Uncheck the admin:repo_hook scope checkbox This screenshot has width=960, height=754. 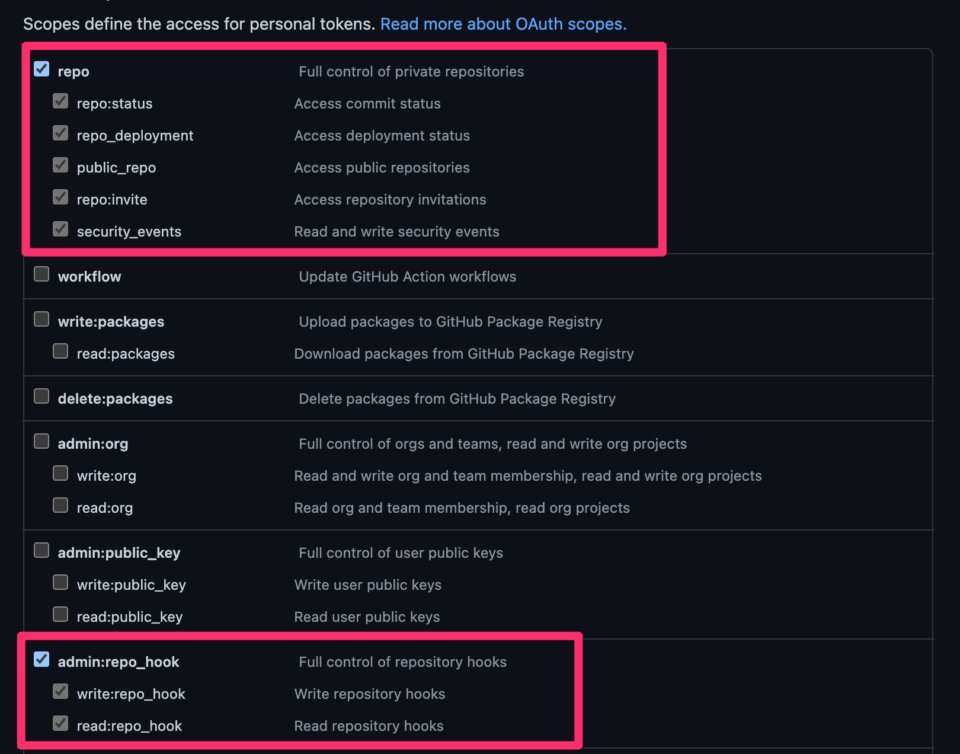[42, 659]
